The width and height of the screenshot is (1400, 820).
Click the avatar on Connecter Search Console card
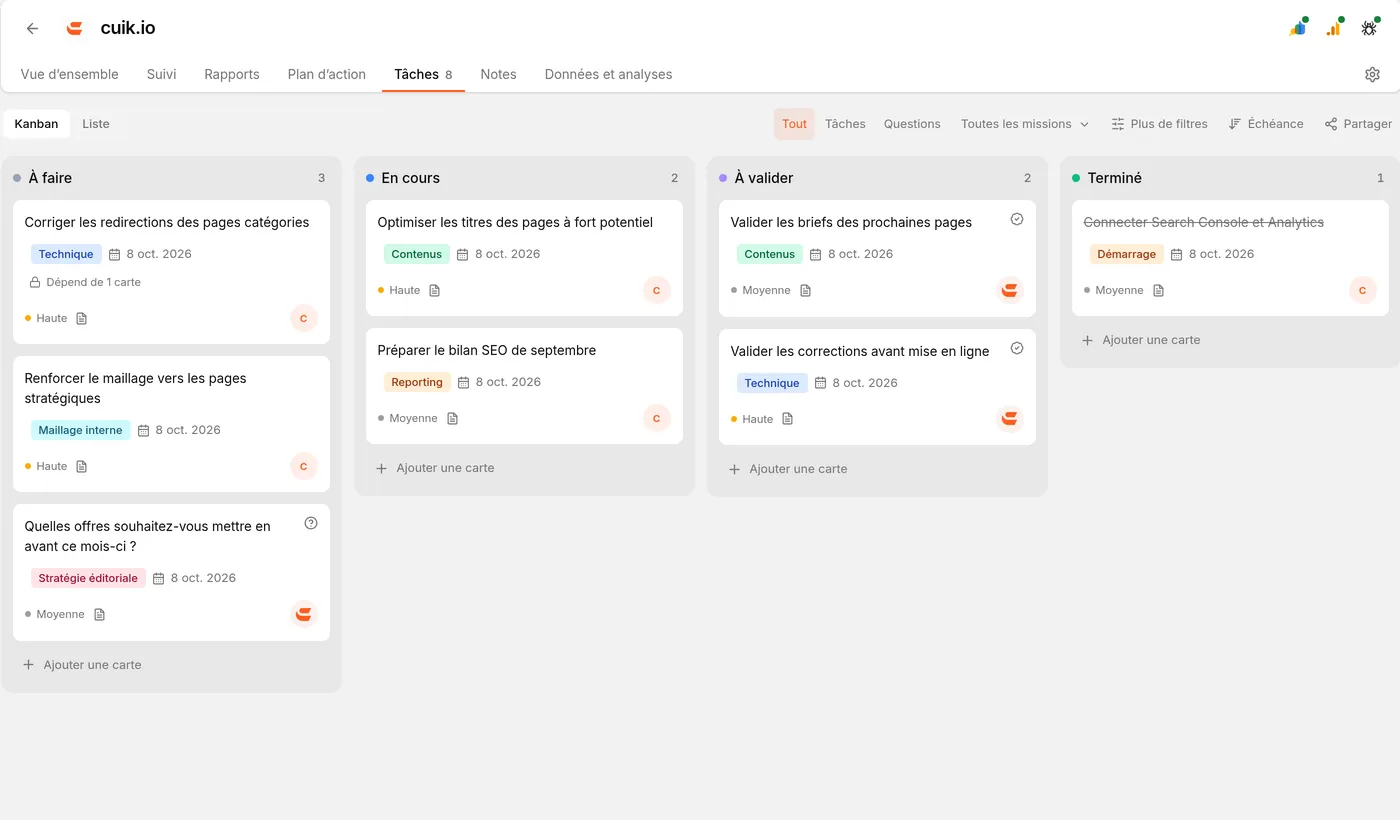1363,290
